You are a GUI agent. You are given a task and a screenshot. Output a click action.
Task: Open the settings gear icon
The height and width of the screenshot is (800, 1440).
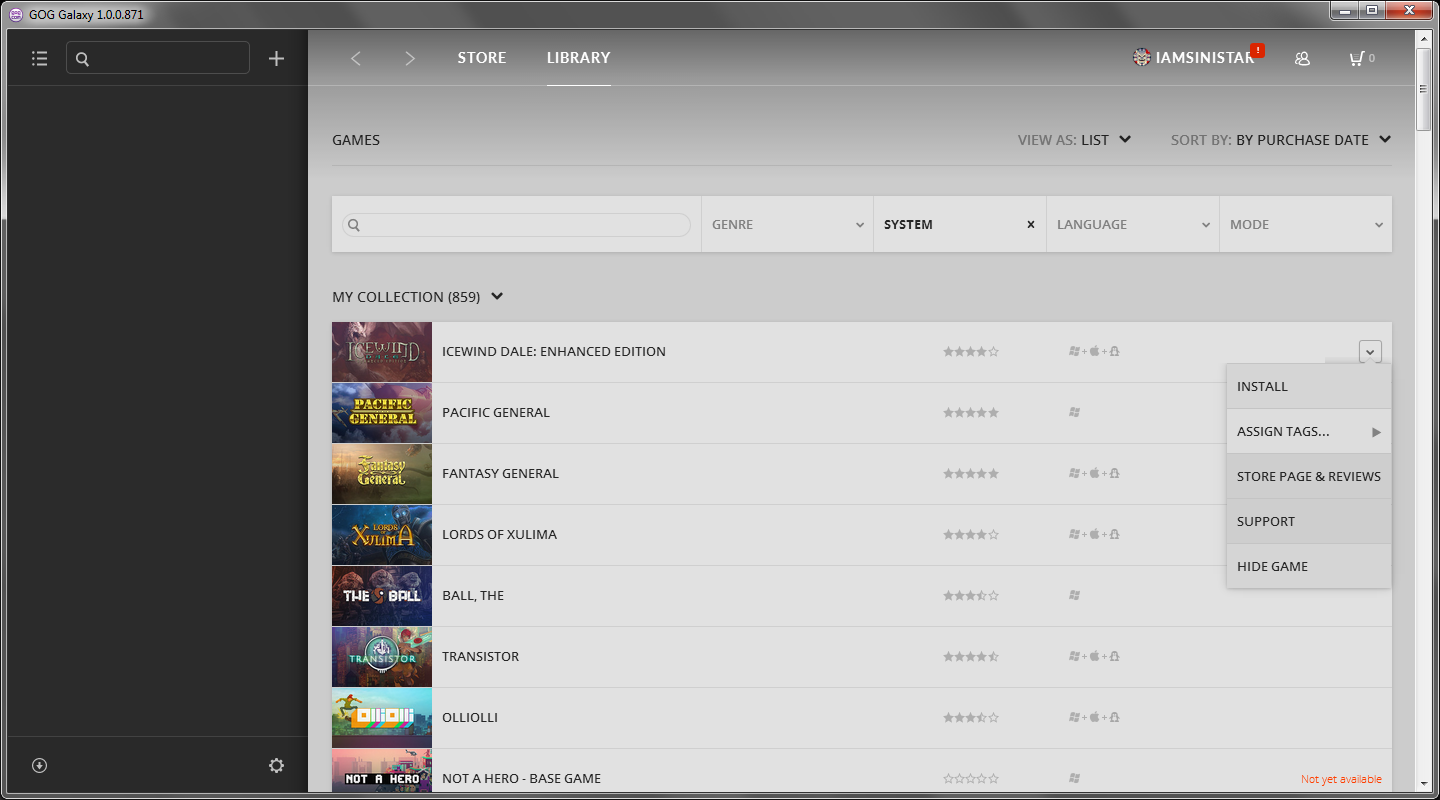click(x=276, y=765)
